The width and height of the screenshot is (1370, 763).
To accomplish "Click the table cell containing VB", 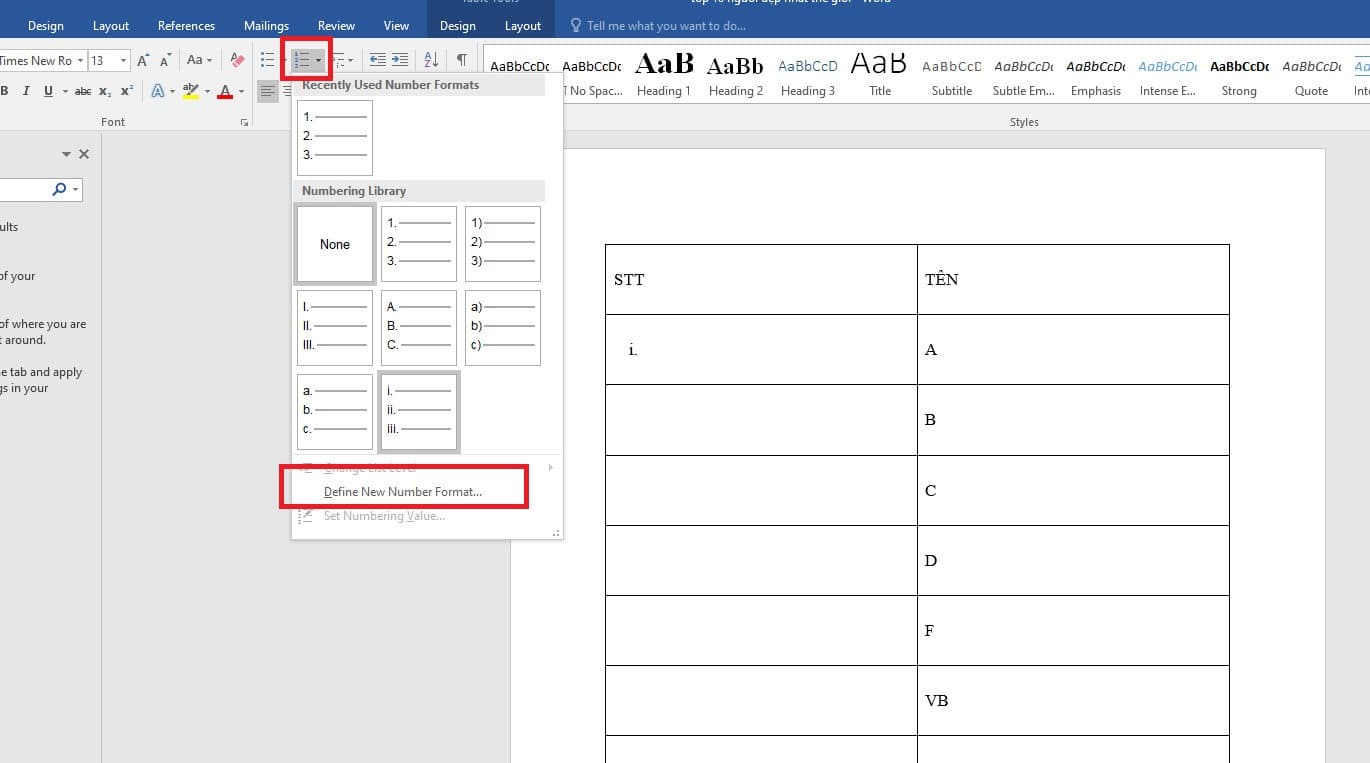I will pos(1073,701).
